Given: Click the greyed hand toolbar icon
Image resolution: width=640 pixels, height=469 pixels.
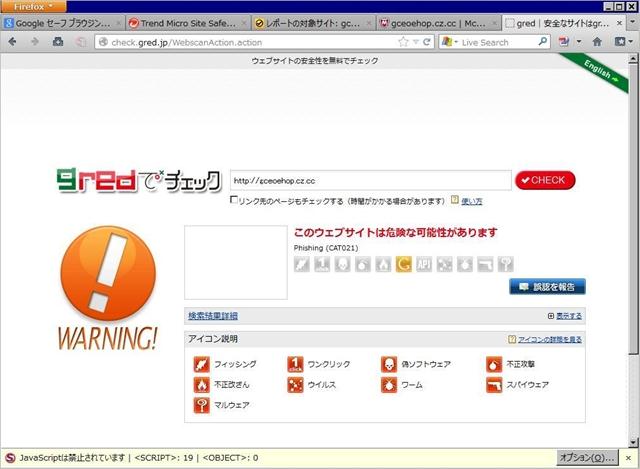Looking at the screenshot, I should click(x=80, y=42).
